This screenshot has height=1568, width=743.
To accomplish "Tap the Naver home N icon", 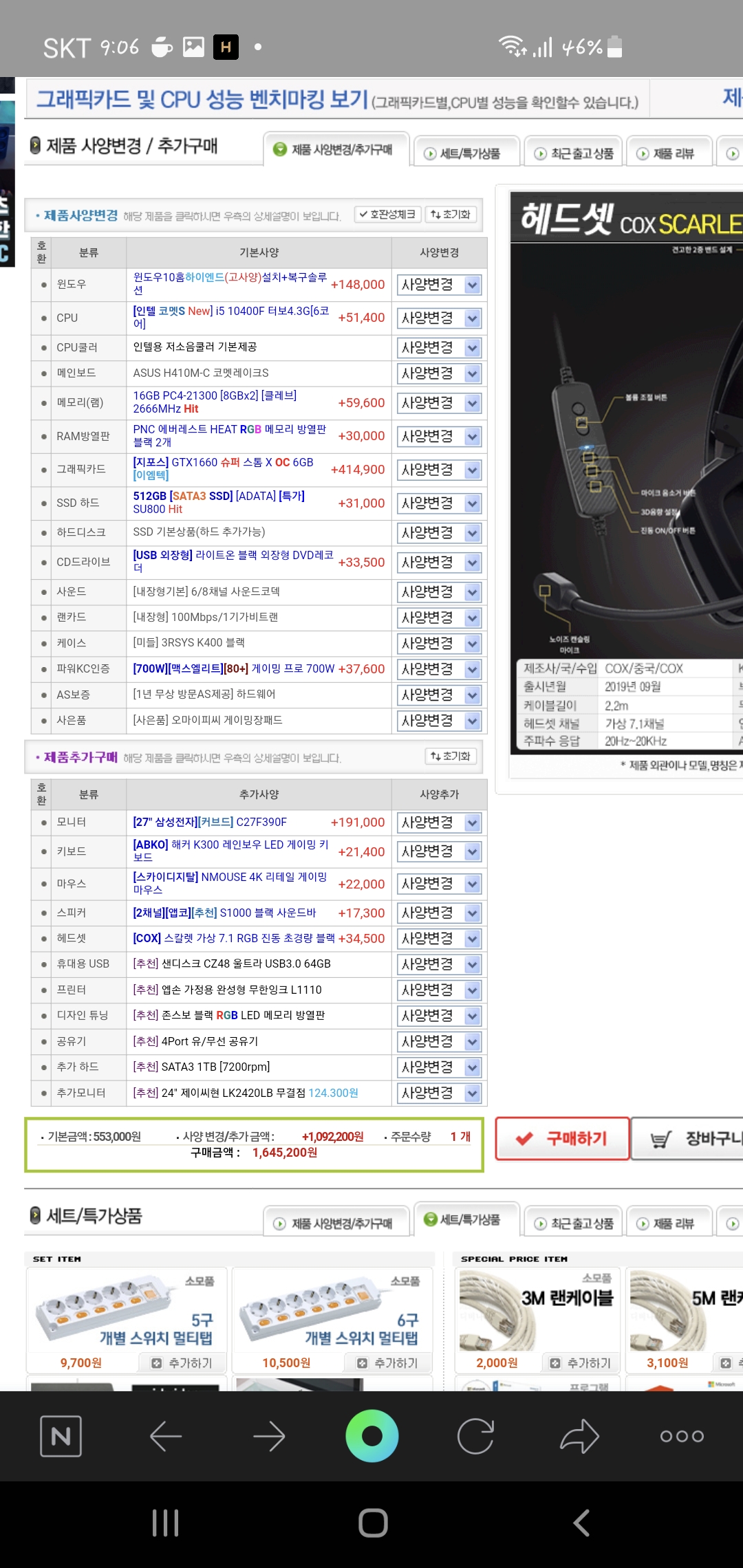I will 61,1436.
